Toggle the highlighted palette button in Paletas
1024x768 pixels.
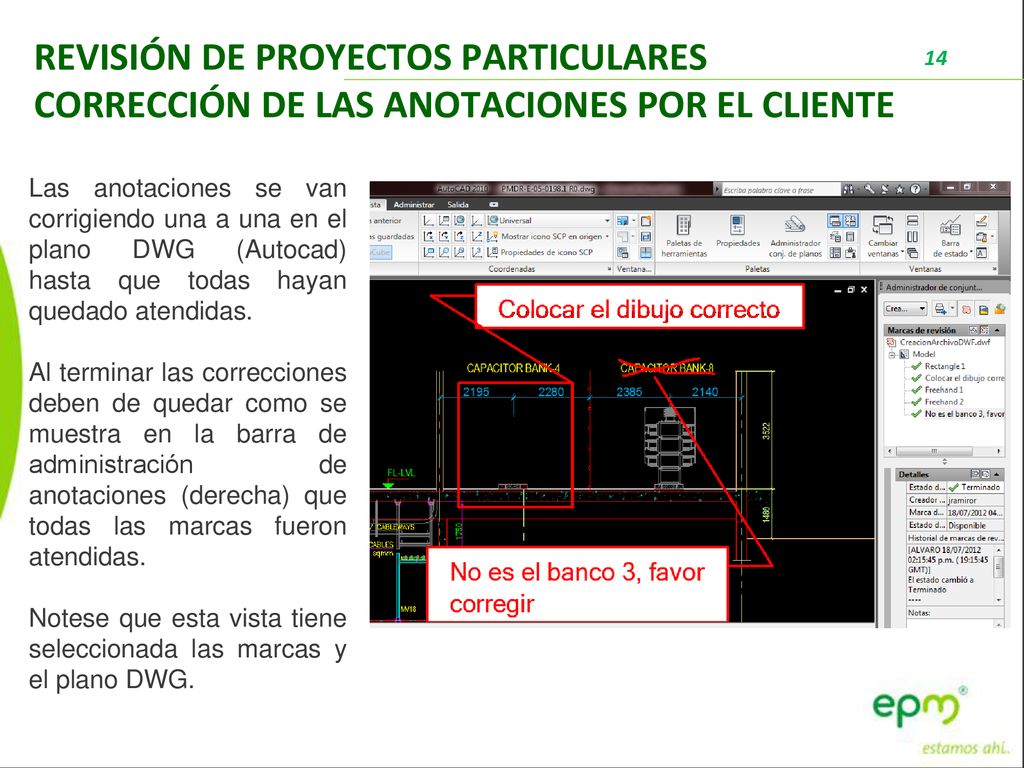point(835,221)
